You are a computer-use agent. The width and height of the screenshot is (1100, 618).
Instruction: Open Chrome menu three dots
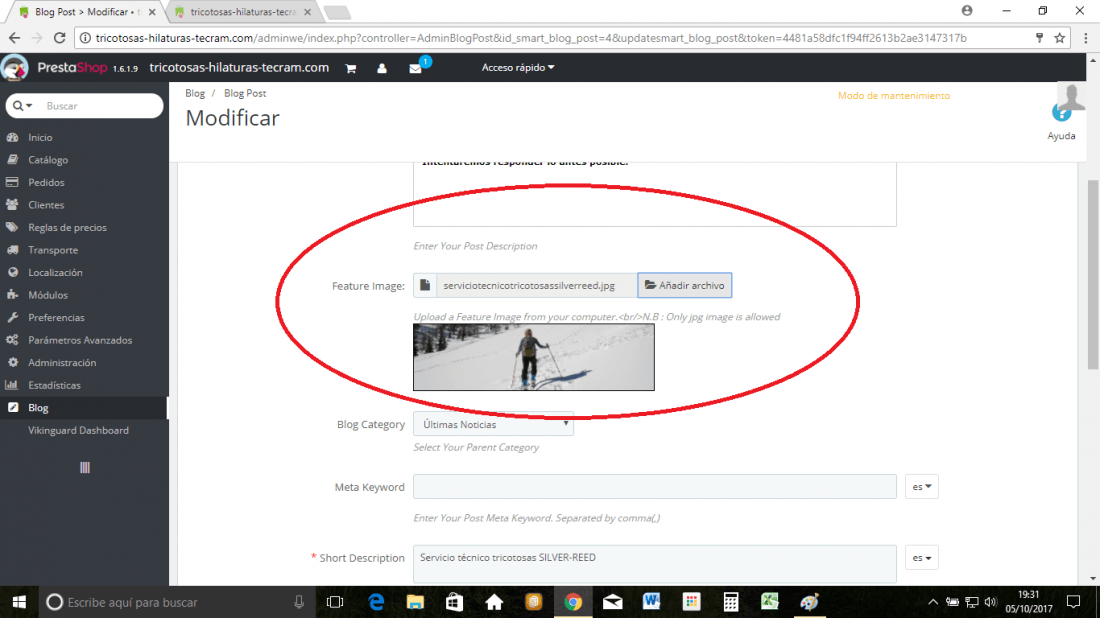[1085, 38]
